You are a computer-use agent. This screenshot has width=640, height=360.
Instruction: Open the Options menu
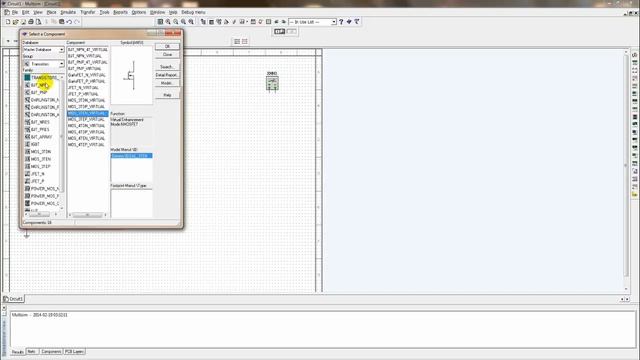tap(139, 13)
